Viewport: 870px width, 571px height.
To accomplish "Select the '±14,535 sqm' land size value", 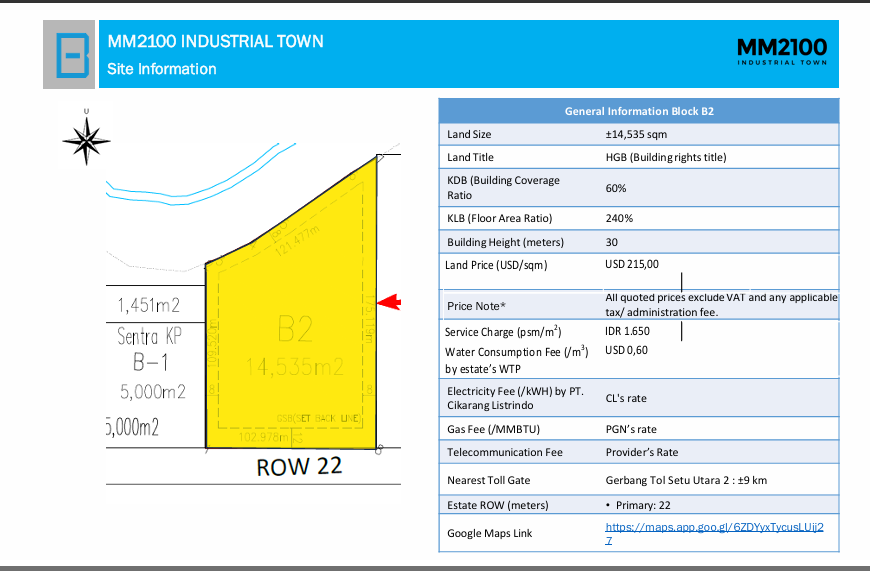I will [x=636, y=134].
